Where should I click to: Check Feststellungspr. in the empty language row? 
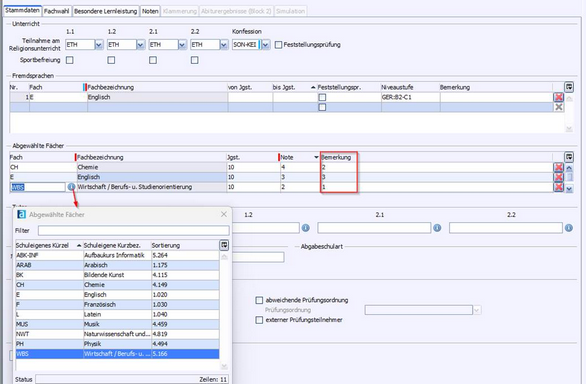pos(322,107)
